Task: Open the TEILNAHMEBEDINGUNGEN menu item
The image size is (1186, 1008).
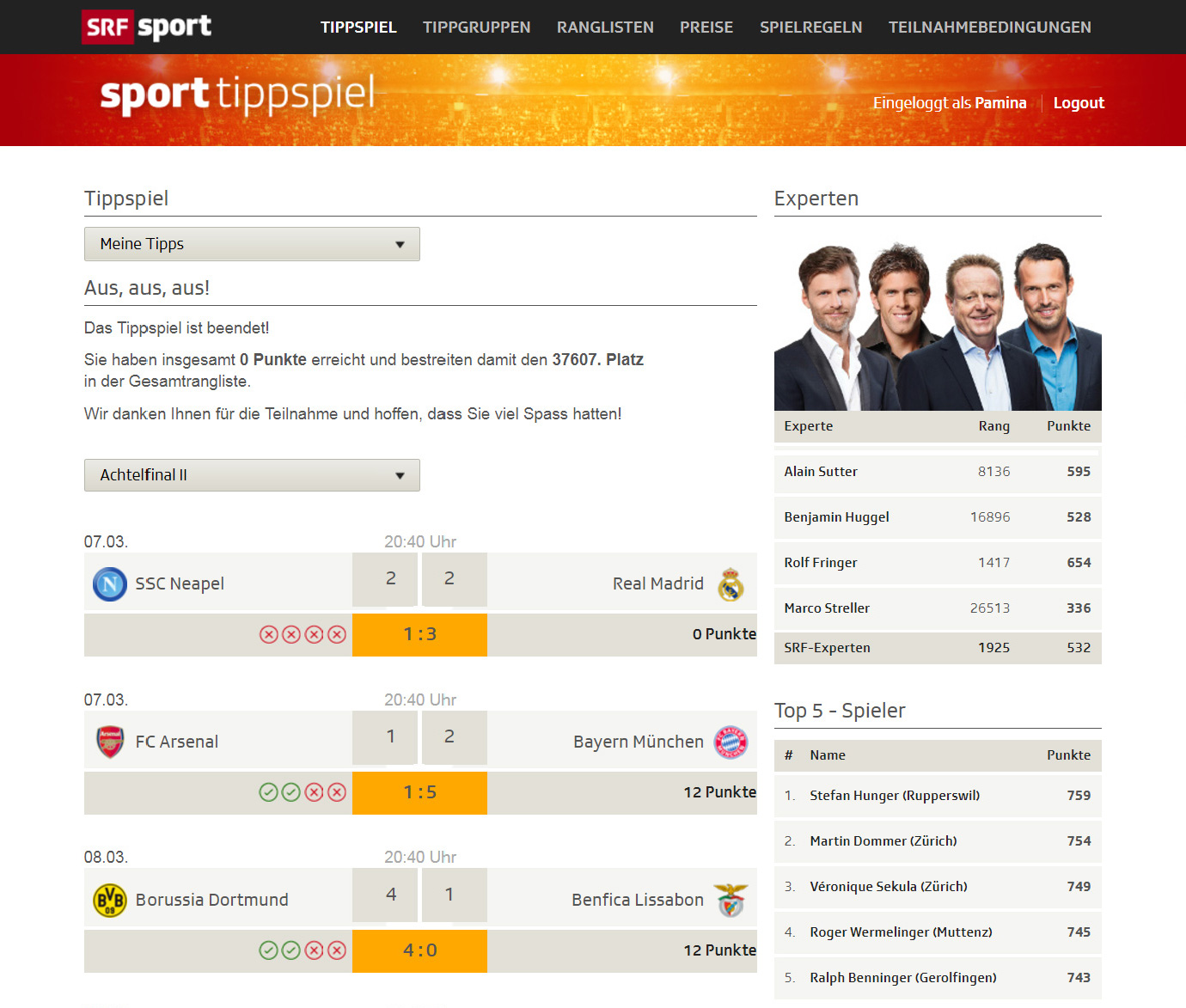Action: [990, 27]
